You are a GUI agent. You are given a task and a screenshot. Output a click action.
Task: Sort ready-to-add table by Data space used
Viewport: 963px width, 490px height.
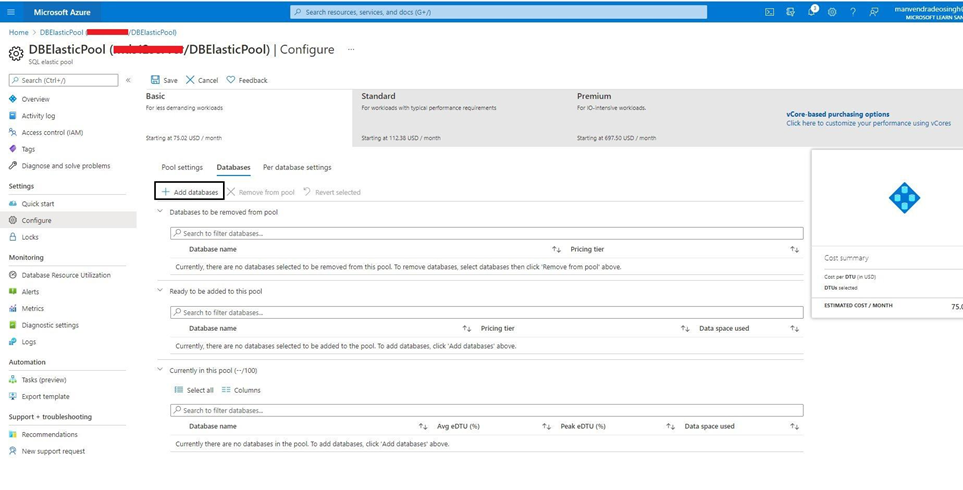coord(795,329)
